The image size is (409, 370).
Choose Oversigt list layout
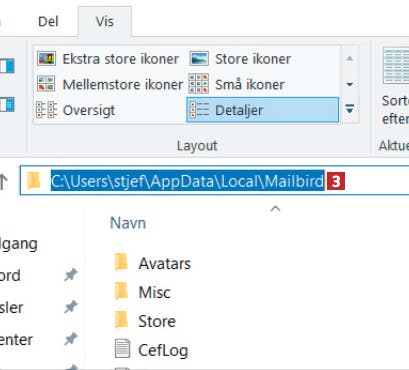coord(76,110)
